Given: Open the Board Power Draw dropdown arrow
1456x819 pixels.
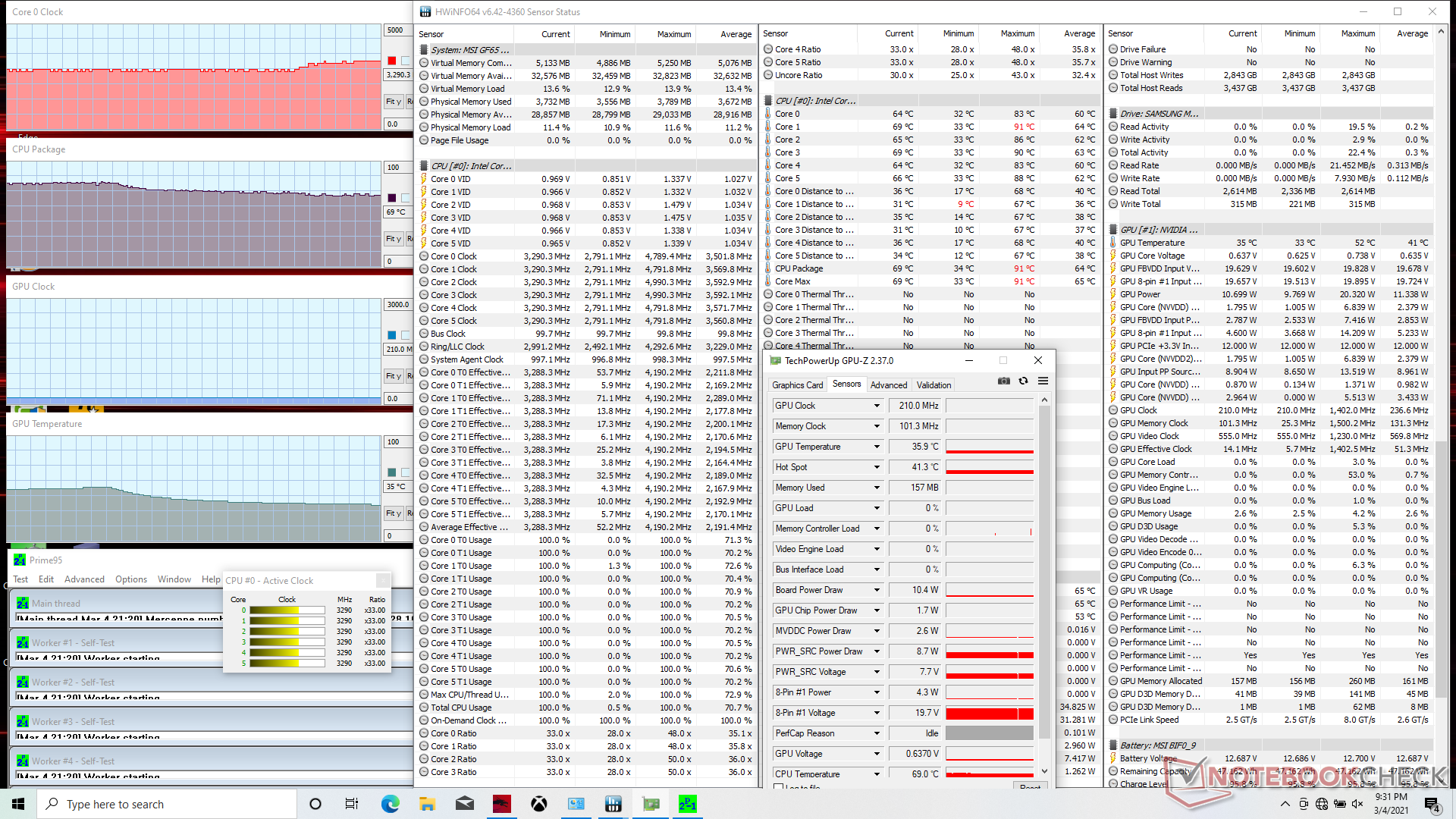Looking at the screenshot, I should pyautogui.click(x=877, y=590).
